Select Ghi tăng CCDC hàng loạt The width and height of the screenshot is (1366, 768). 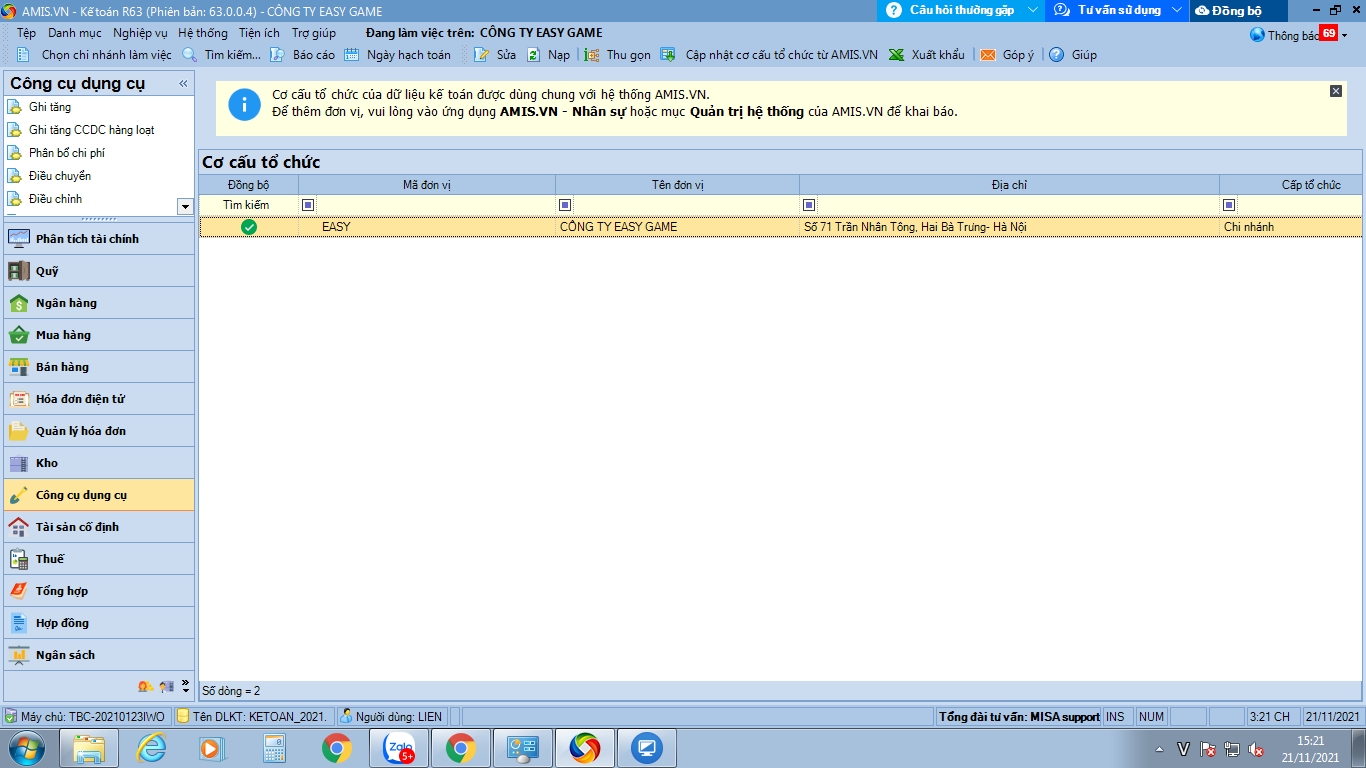coord(91,130)
